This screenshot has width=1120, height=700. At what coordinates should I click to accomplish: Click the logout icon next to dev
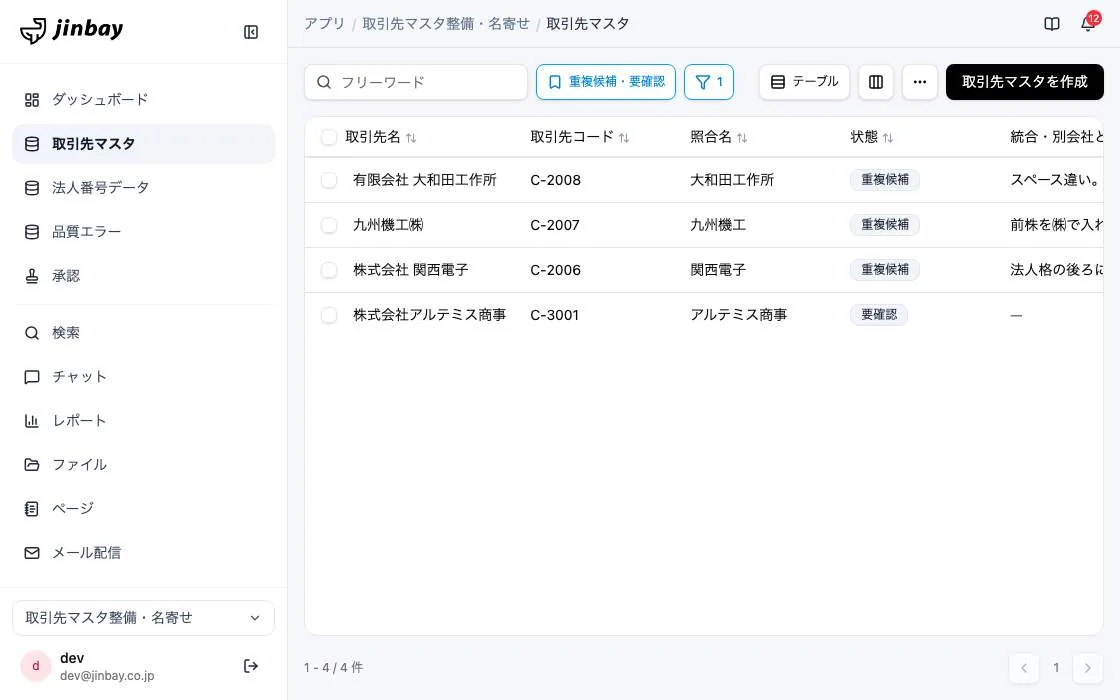(x=251, y=666)
